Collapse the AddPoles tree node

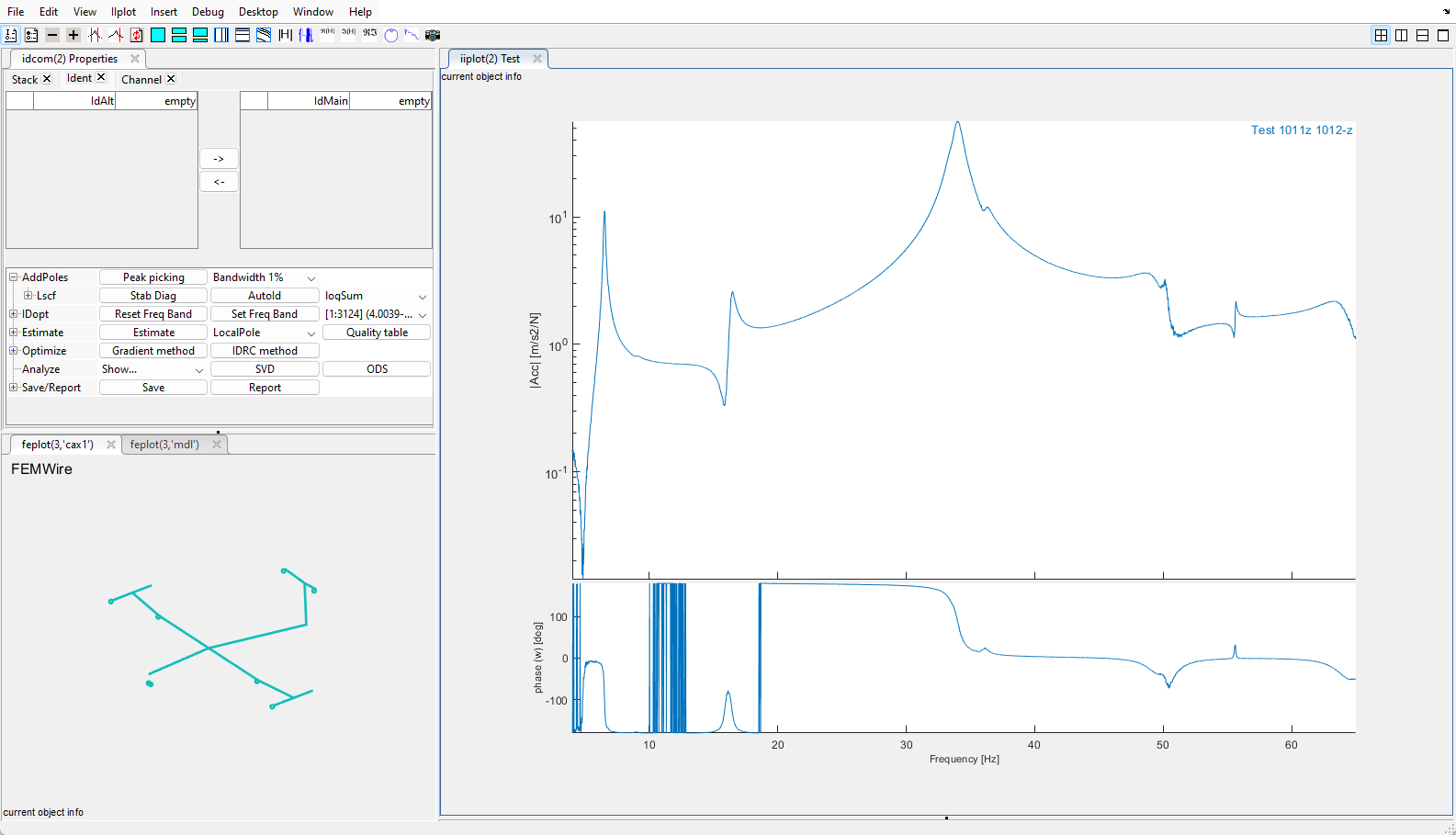coord(14,277)
